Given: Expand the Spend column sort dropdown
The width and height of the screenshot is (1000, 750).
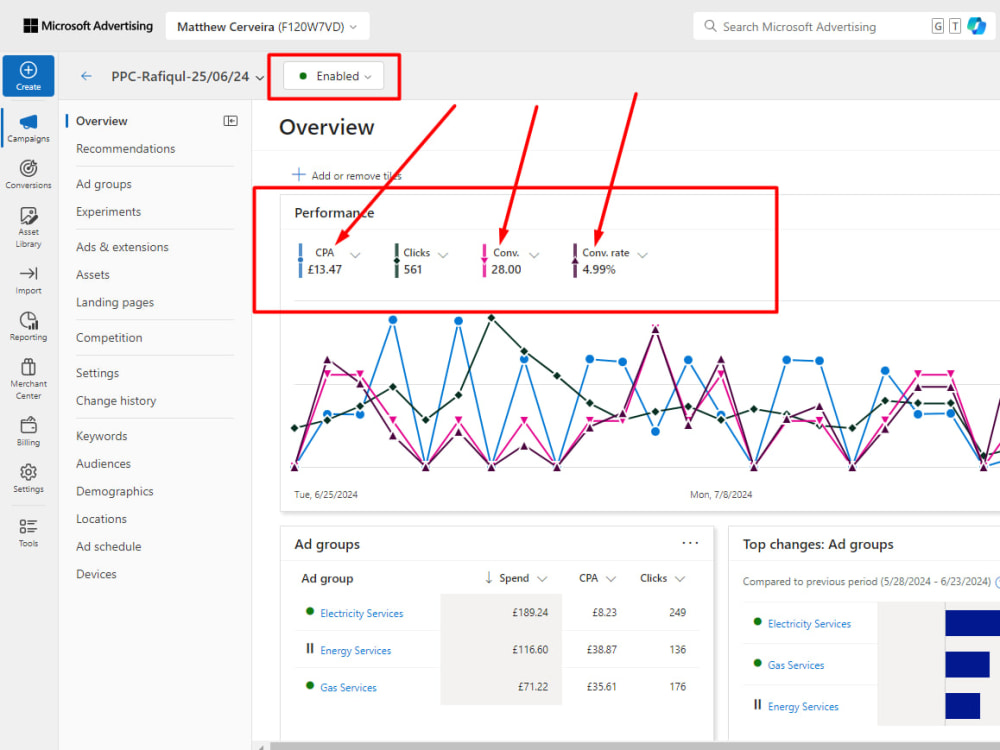Looking at the screenshot, I should [x=543, y=578].
